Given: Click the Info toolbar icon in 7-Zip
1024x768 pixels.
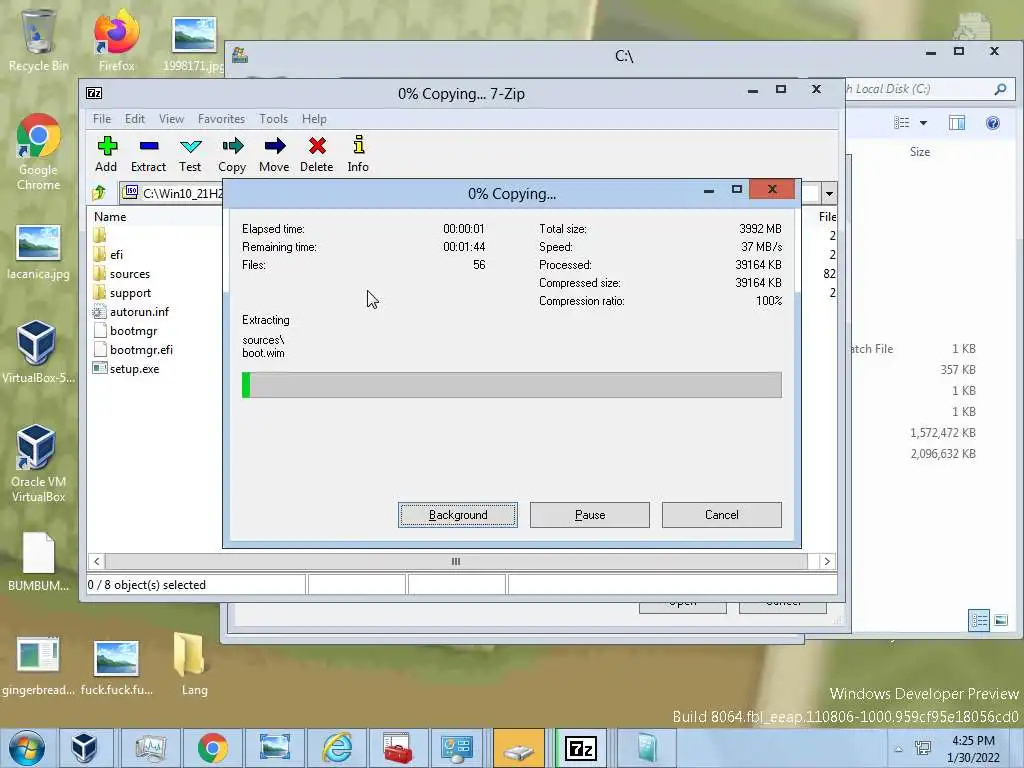Looking at the screenshot, I should pos(358,154).
